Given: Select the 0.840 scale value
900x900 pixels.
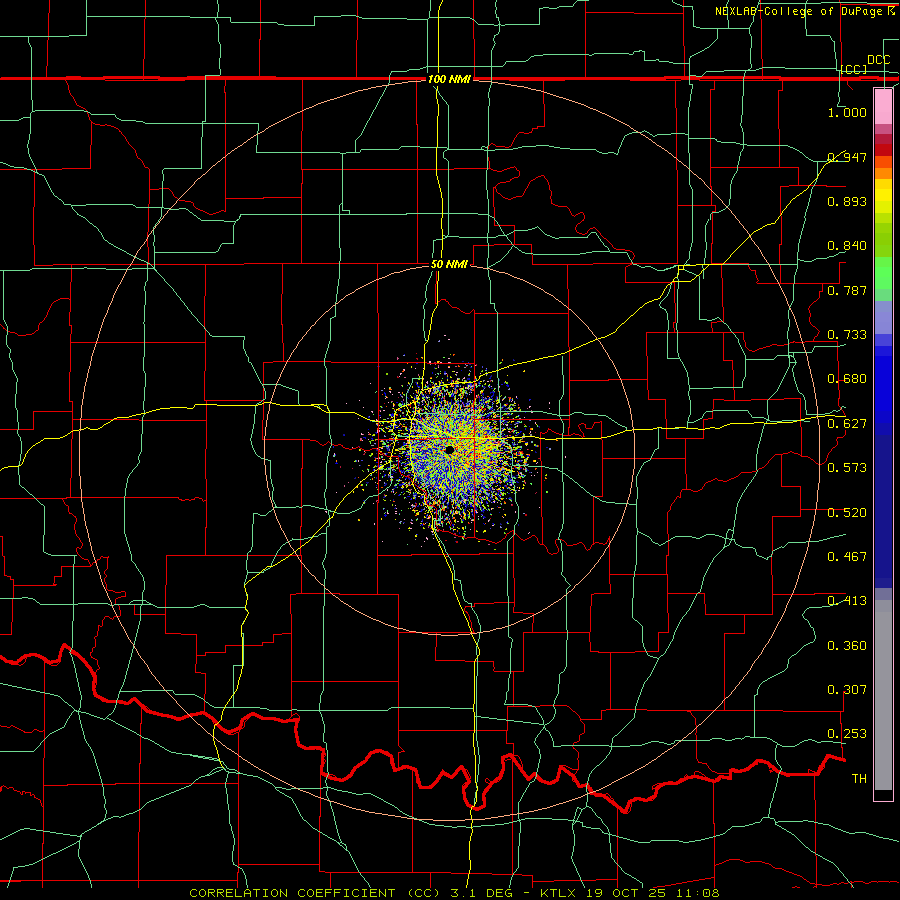Looking at the screenshot, I should (847, 245).
